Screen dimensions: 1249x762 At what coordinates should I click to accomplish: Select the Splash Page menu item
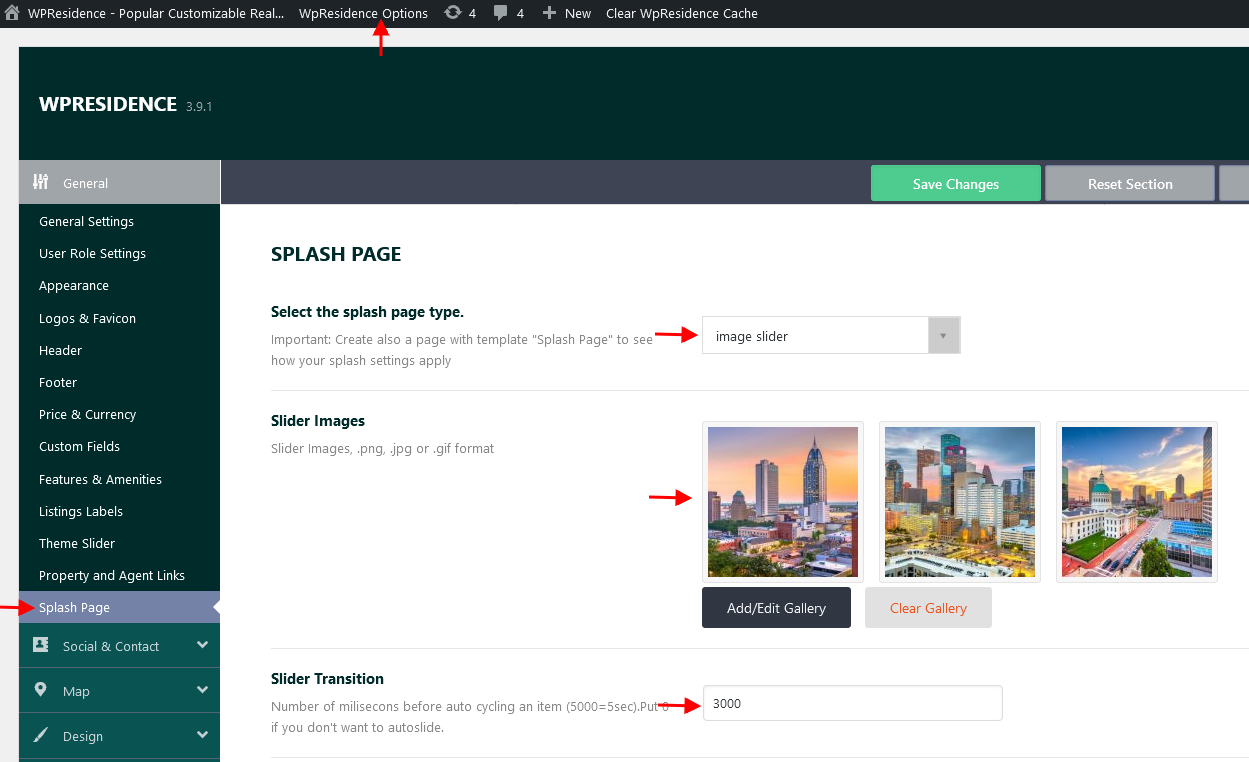pos(119,607)
